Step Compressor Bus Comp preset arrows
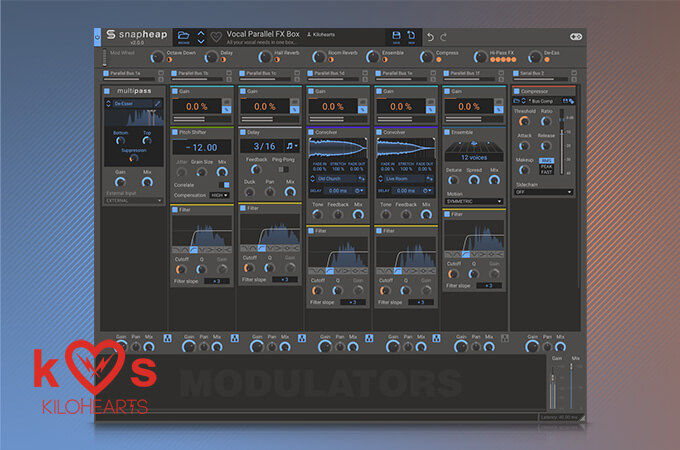 (523, 101)
